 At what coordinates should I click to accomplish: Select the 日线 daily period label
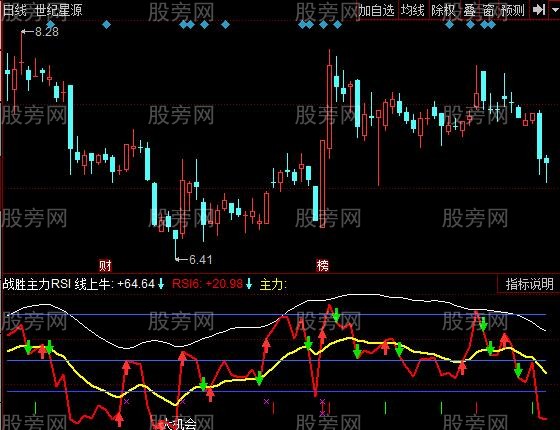point(15,10)
